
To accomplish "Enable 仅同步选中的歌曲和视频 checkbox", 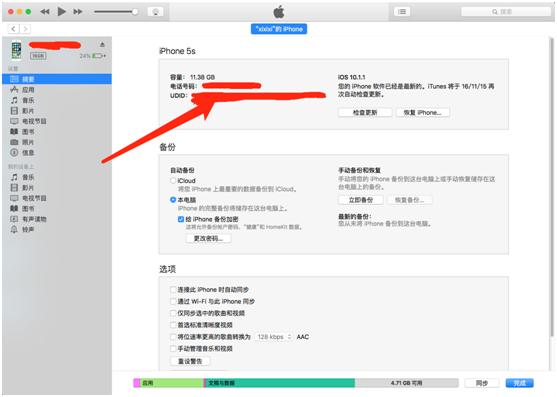I will [x=173, y=313].
